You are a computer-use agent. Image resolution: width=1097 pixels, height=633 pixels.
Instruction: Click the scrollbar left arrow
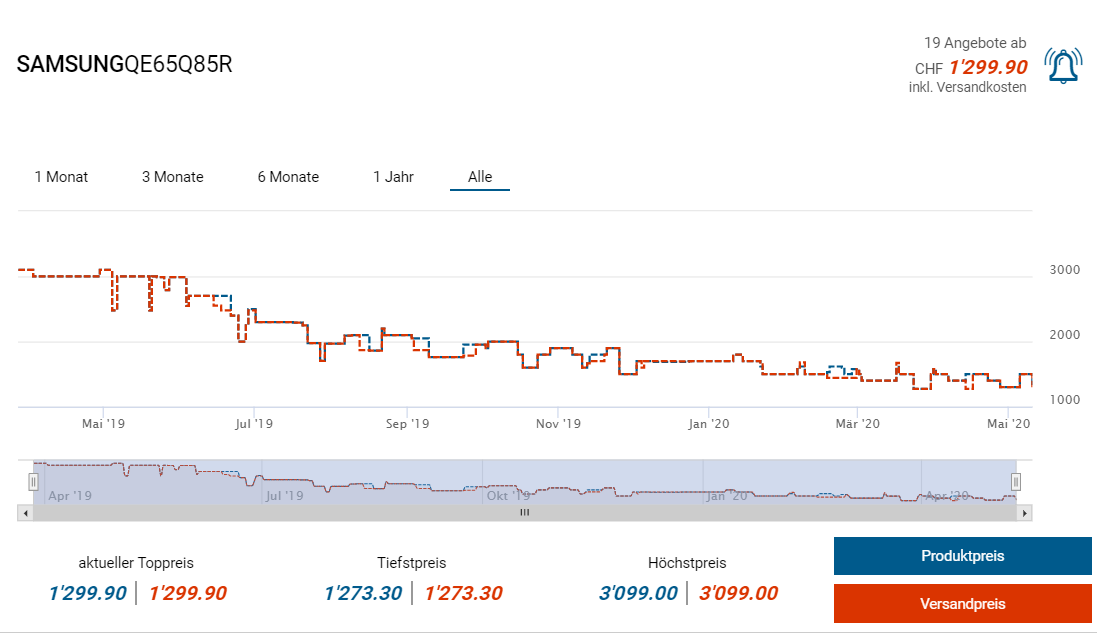click(x=24, y=513)
